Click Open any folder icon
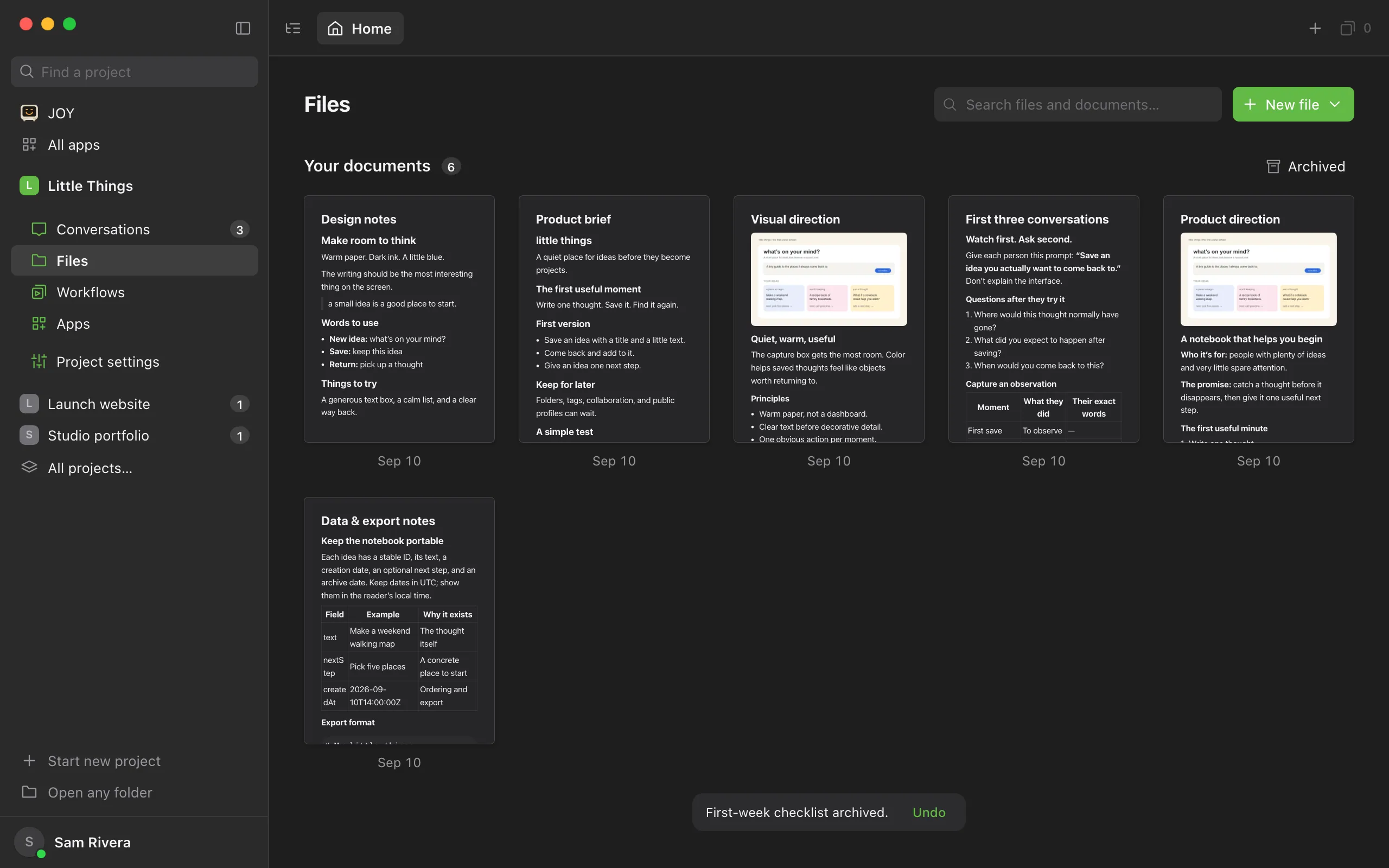 [29, 792]
